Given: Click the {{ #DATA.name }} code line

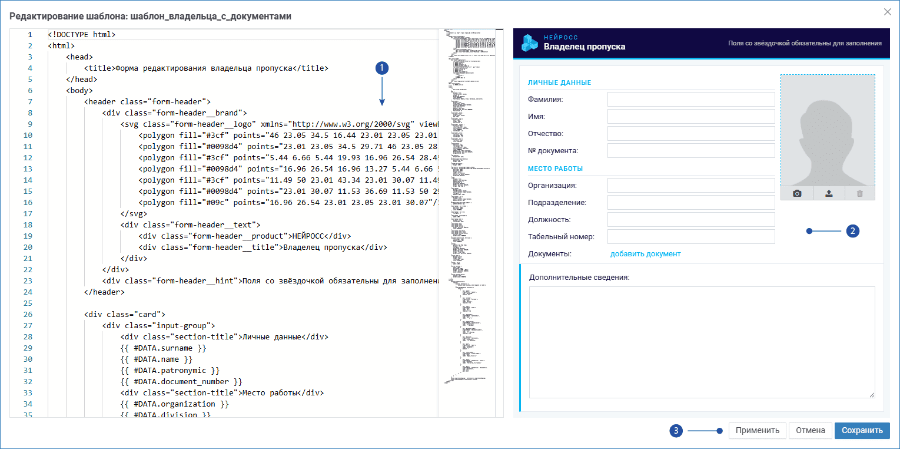Looking at the screenshot, I should tap(156, 359).
